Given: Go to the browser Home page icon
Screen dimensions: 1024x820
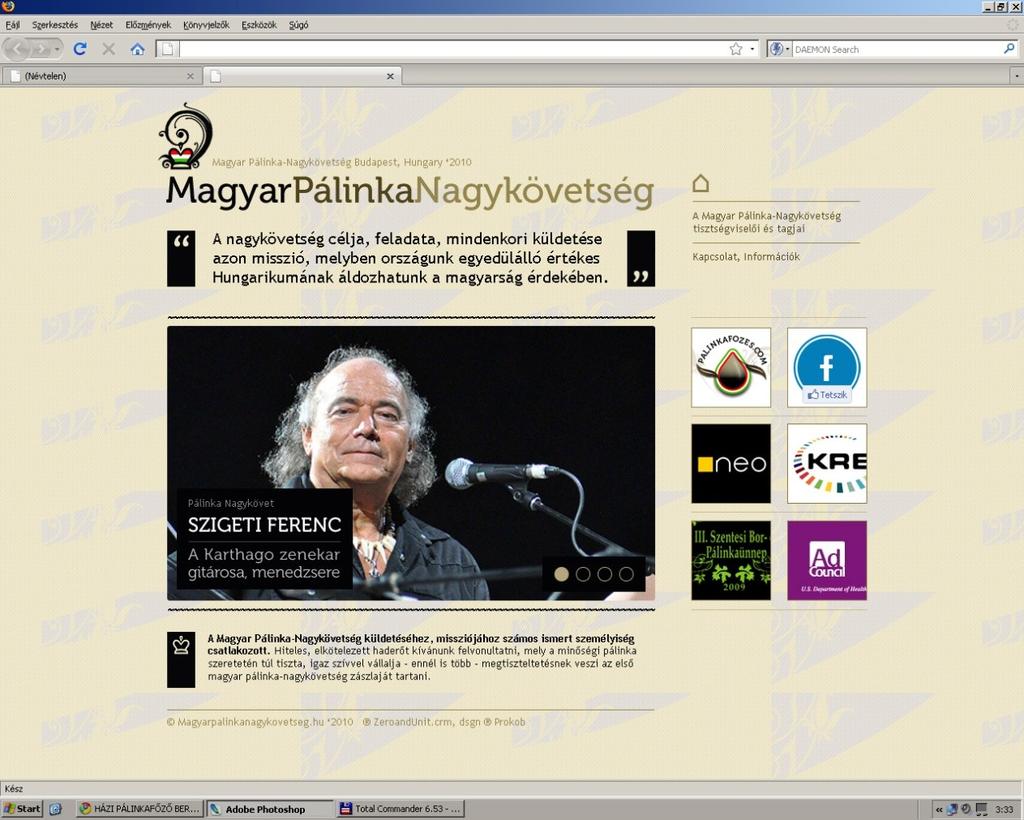Looking at the screenshot, I should coord(137,49).
